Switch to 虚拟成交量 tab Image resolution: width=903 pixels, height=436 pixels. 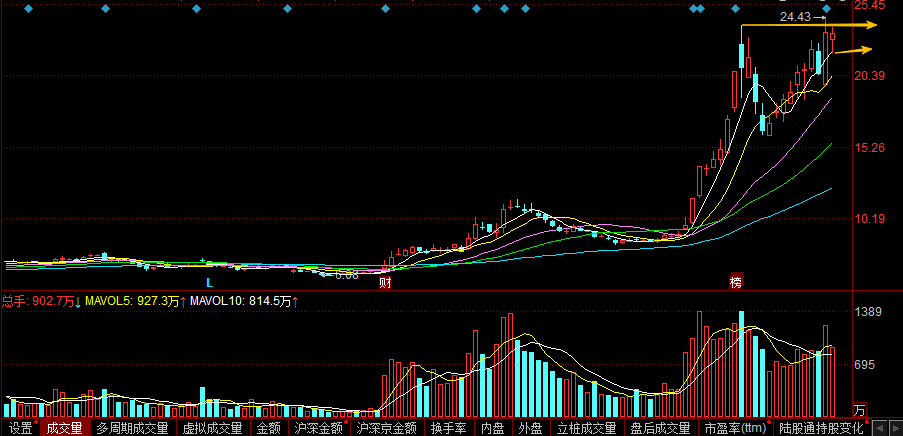(213, 428)
